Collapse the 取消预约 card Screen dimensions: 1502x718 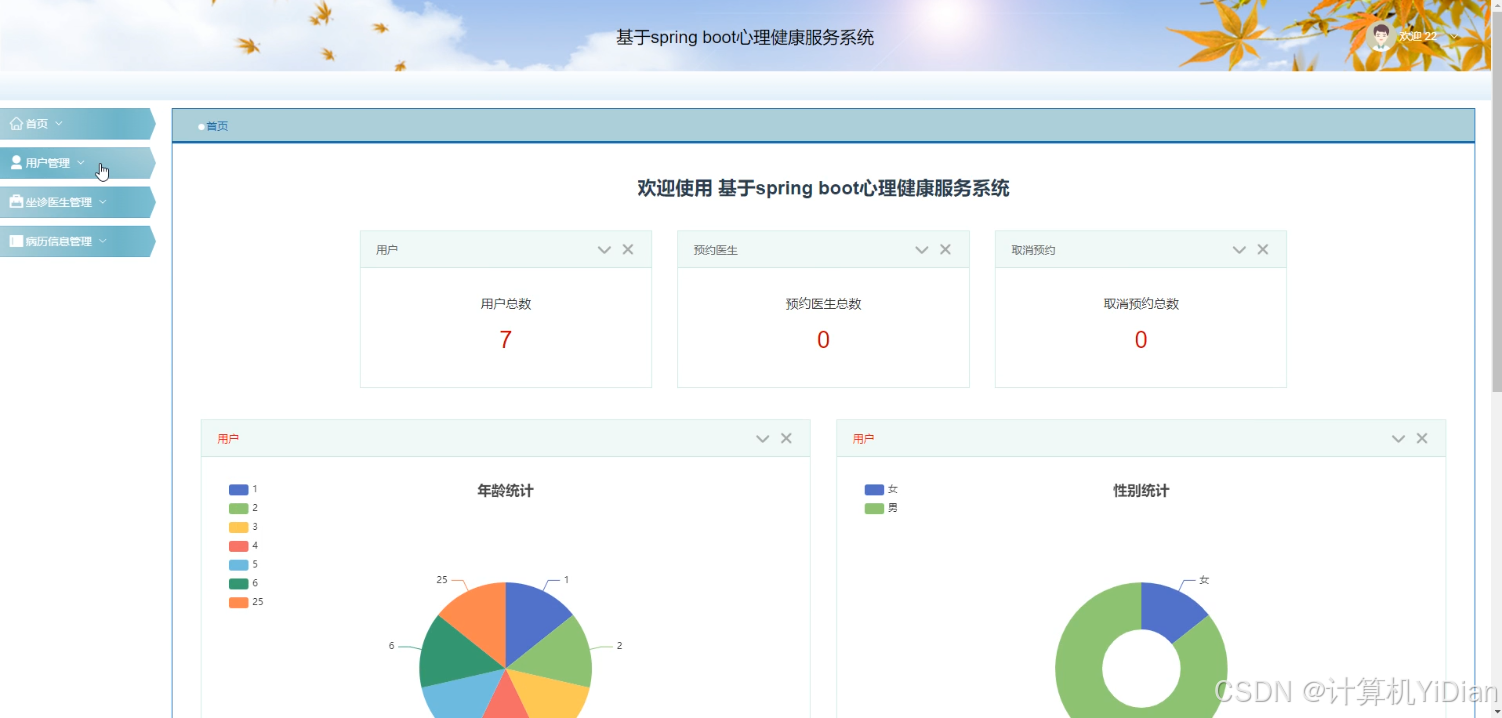click(1239, 250)
